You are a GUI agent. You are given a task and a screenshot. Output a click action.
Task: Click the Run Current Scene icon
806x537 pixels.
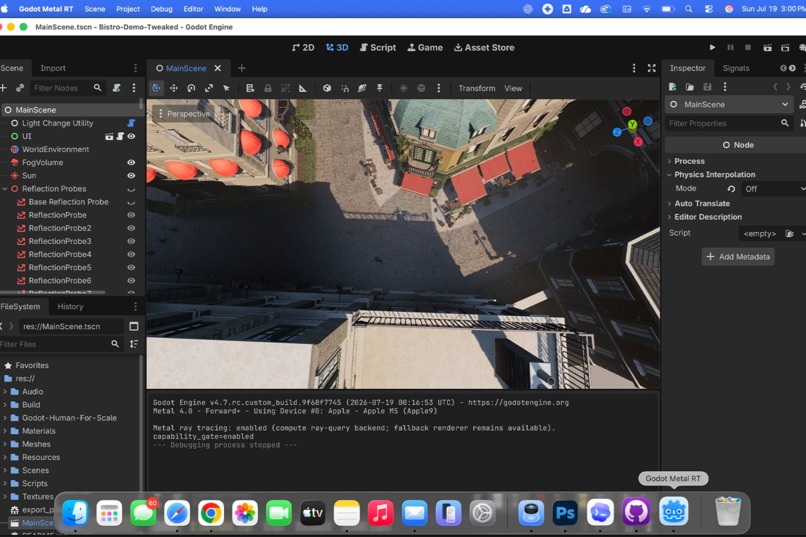click(767, 47)
